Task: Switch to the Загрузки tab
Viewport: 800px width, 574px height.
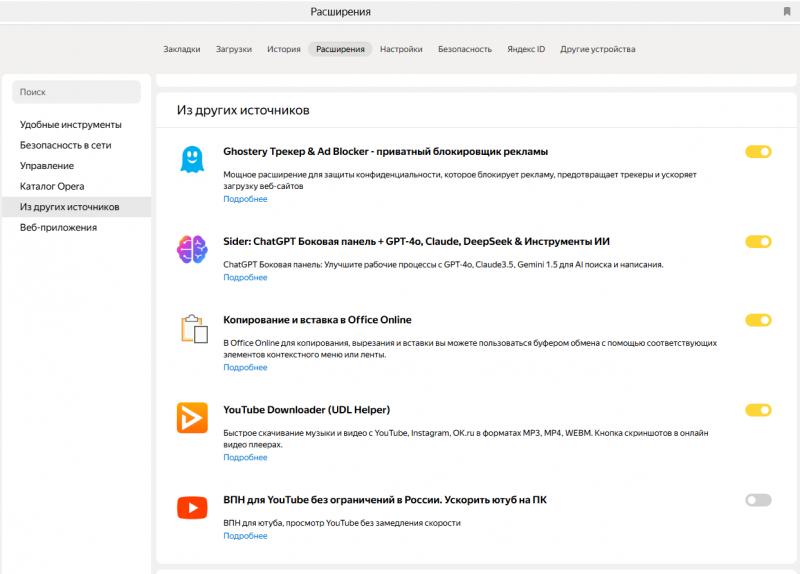Action: coord(234,49)
